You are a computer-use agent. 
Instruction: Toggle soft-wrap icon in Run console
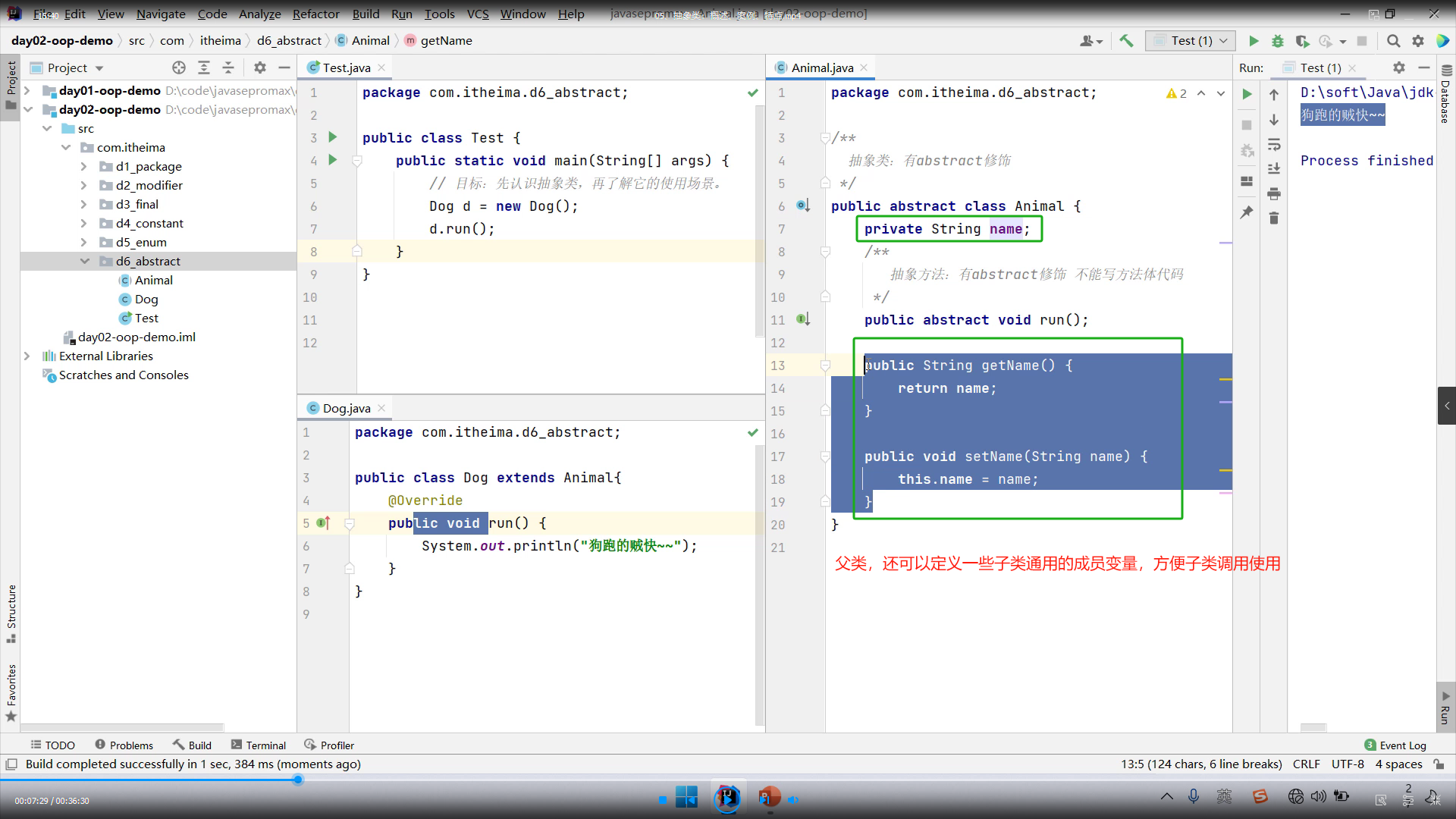[1274, 144]
